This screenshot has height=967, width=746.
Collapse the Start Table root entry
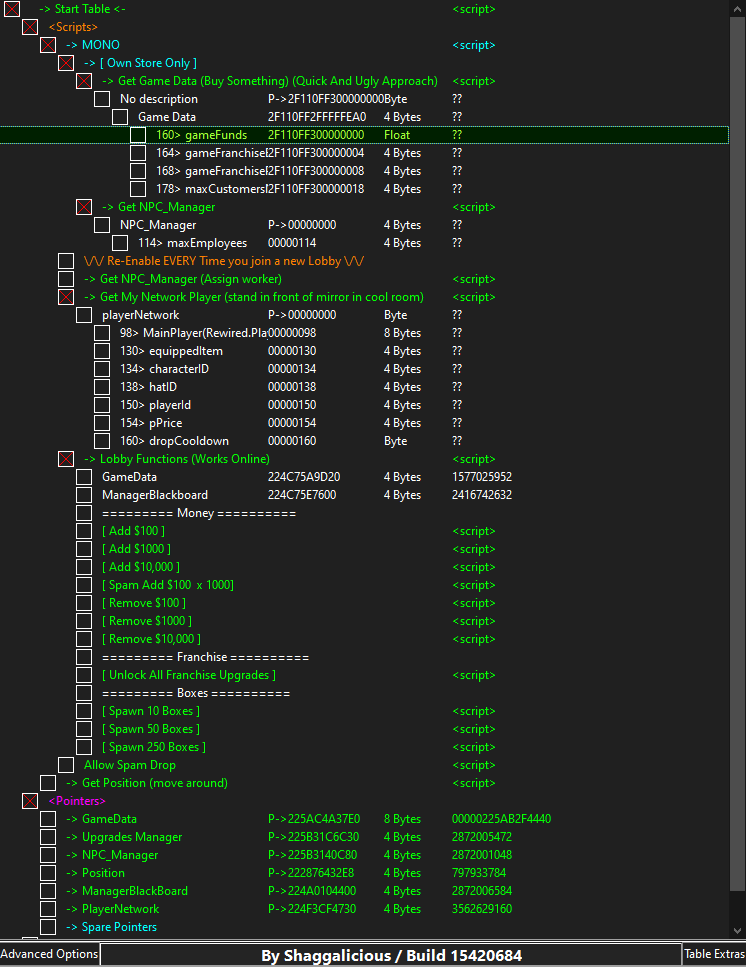point(12,9)
